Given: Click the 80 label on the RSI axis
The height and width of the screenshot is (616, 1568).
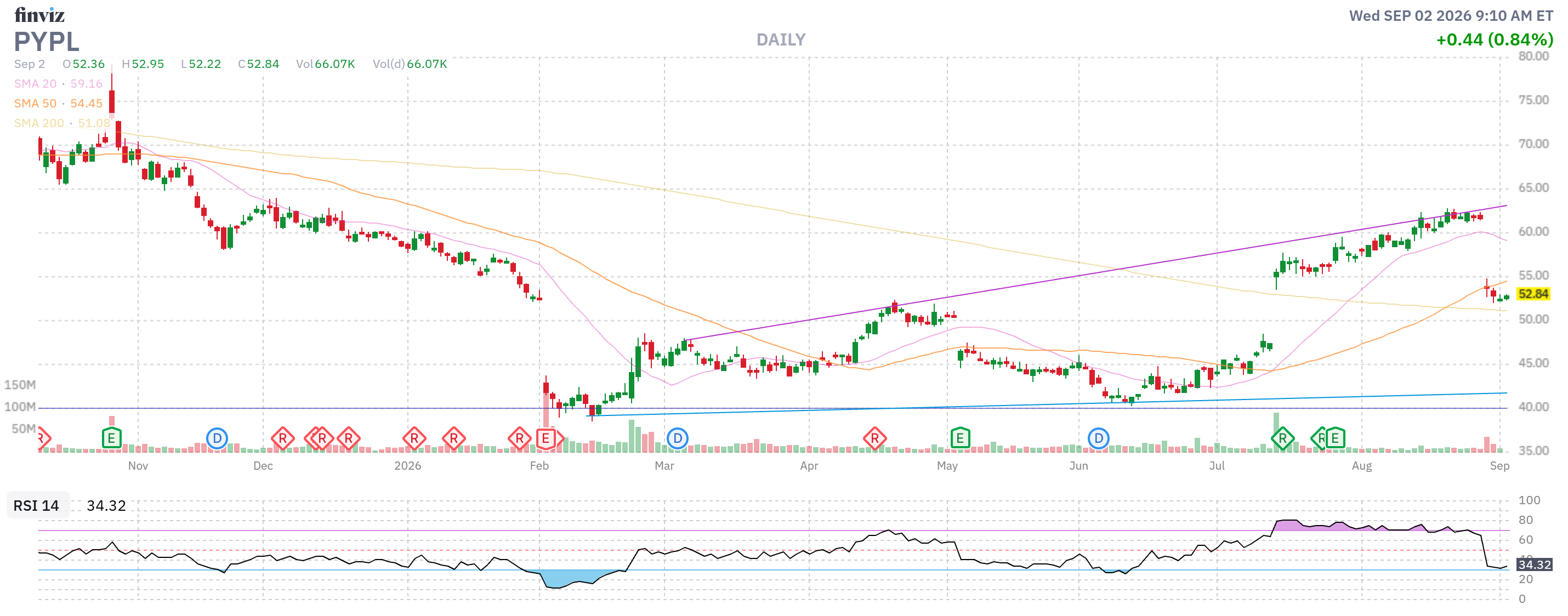Looking at the screenshot, I should point(1525,520).
